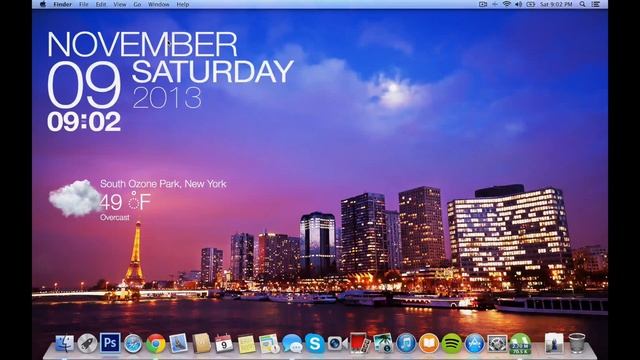Open Photo Booth icon in Dock
Screen dimensions: 640x360
pos(360,344)
